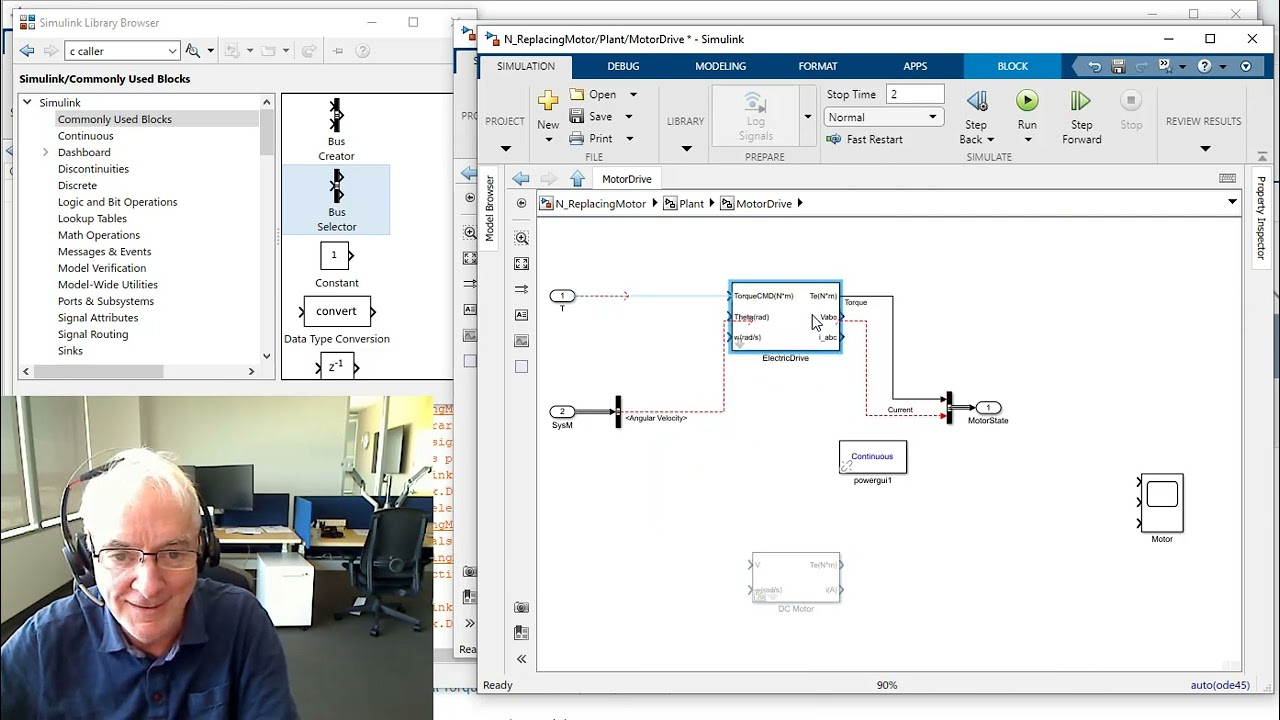Expand the PROJECT section dropdown
1280x720 pixels.
(x=505, y=149)
